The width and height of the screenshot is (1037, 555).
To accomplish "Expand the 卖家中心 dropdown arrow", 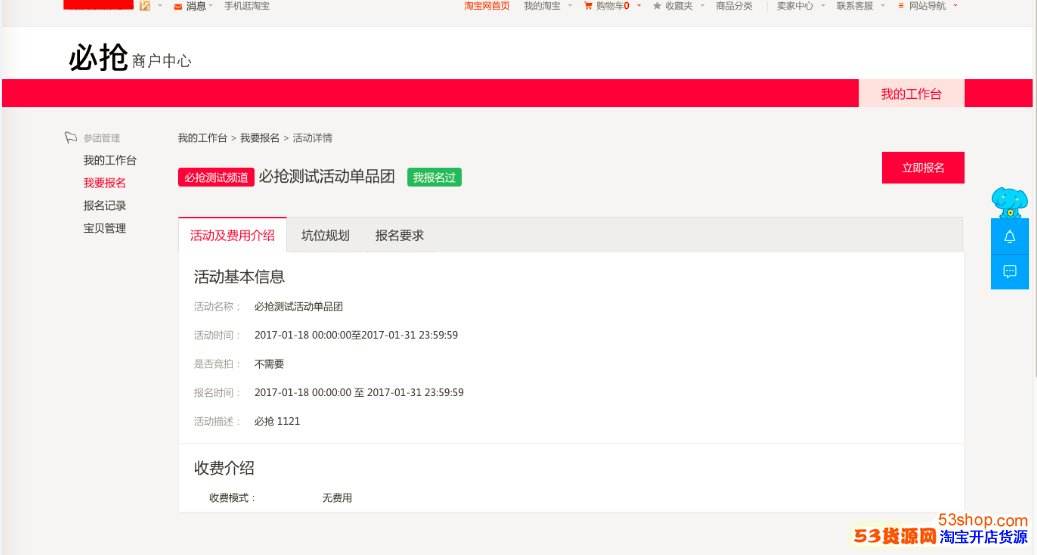I will (823, 6).
